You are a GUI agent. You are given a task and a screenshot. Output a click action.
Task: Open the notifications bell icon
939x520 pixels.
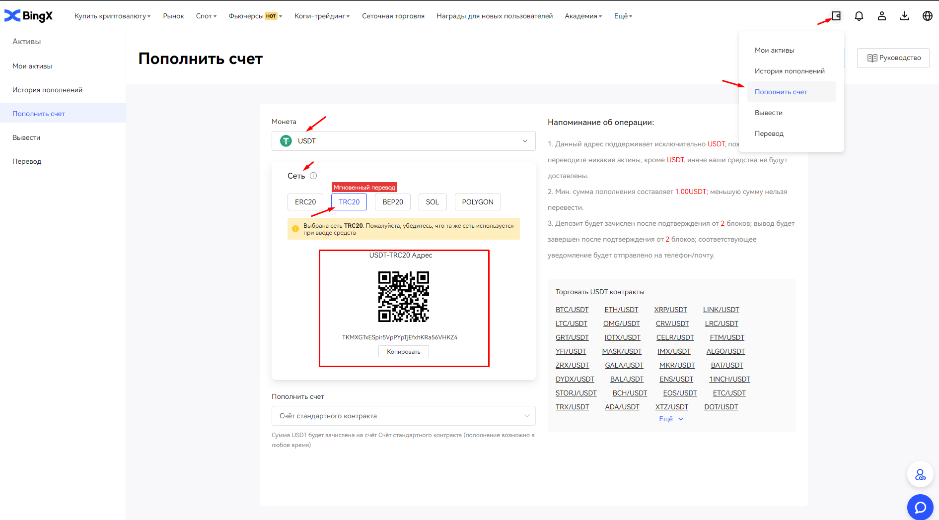(859, 16)
